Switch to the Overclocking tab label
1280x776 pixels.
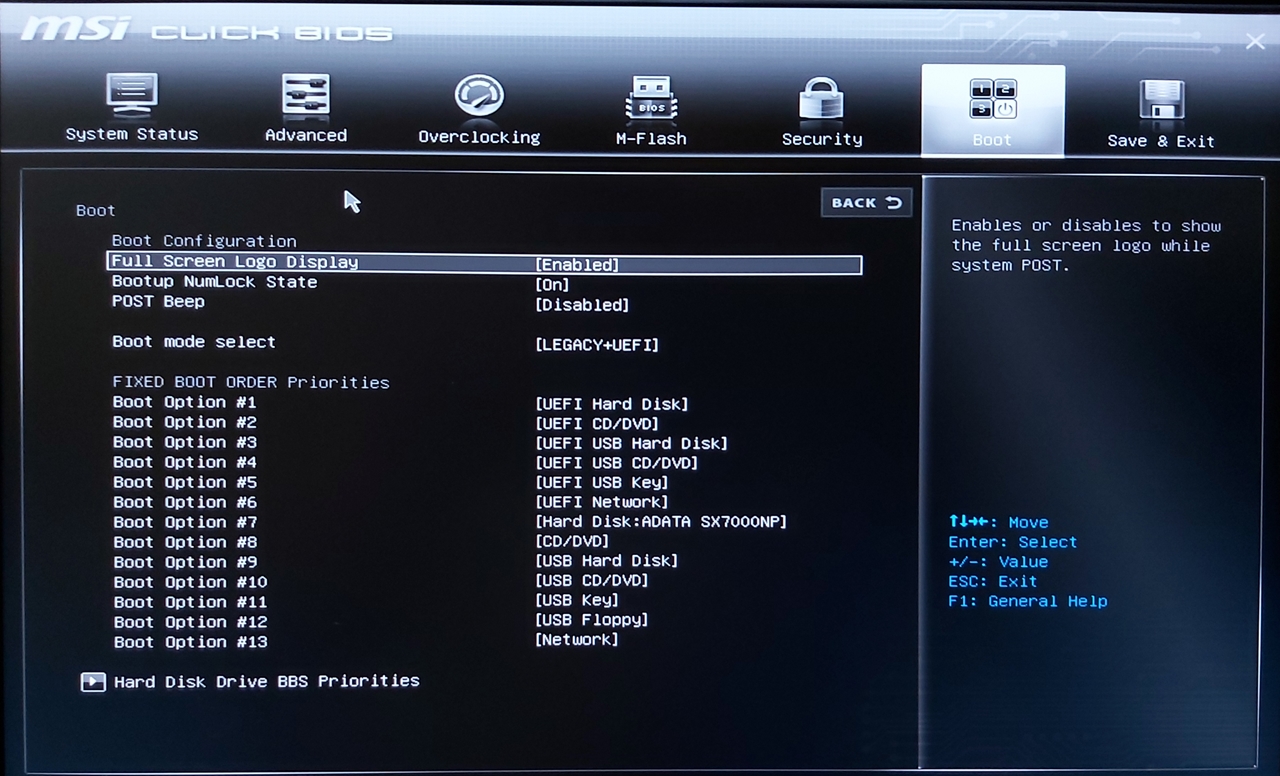pyautogui.click(x=479, y=138)
